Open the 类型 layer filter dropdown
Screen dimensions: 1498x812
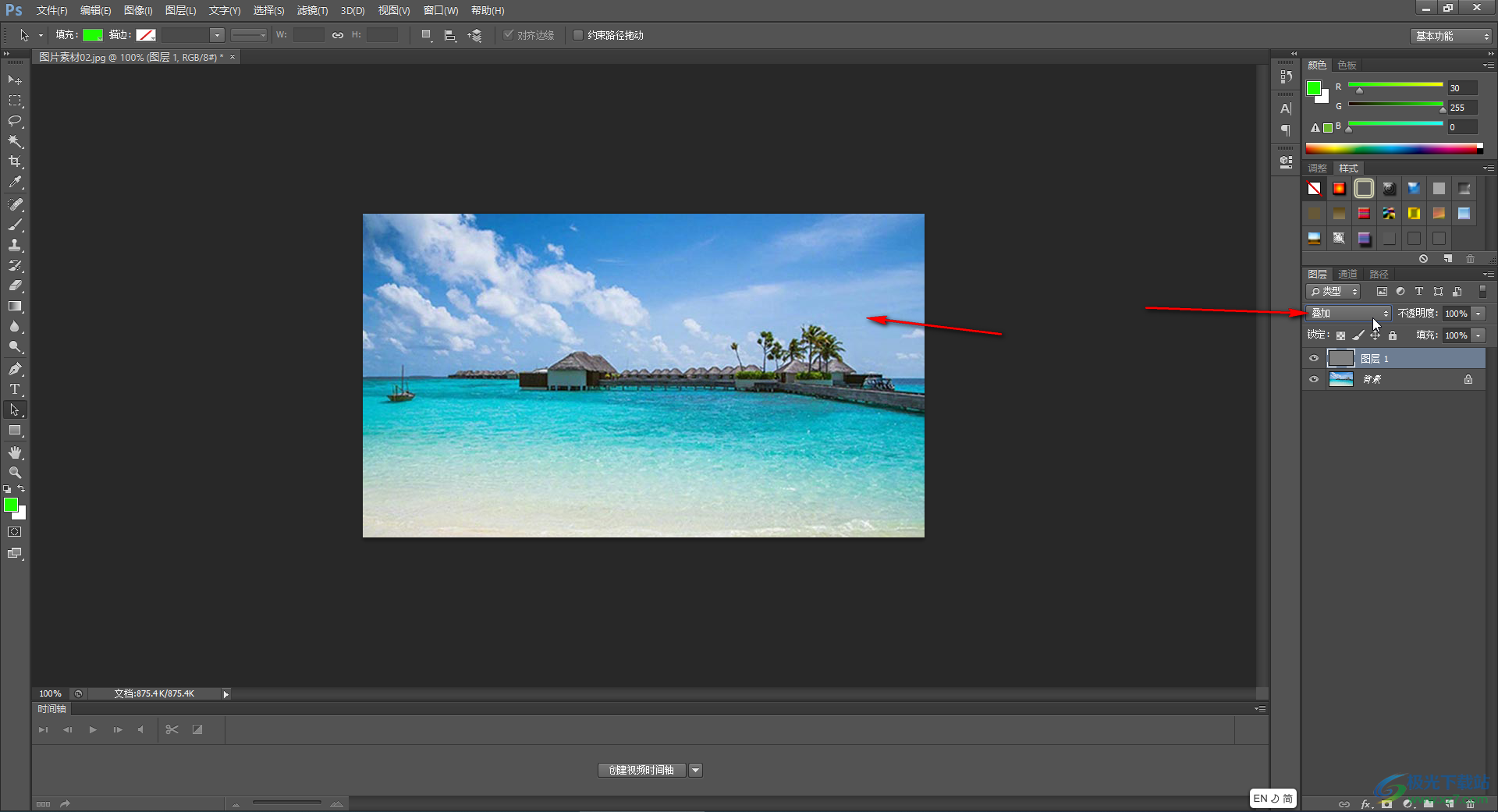1333,291
